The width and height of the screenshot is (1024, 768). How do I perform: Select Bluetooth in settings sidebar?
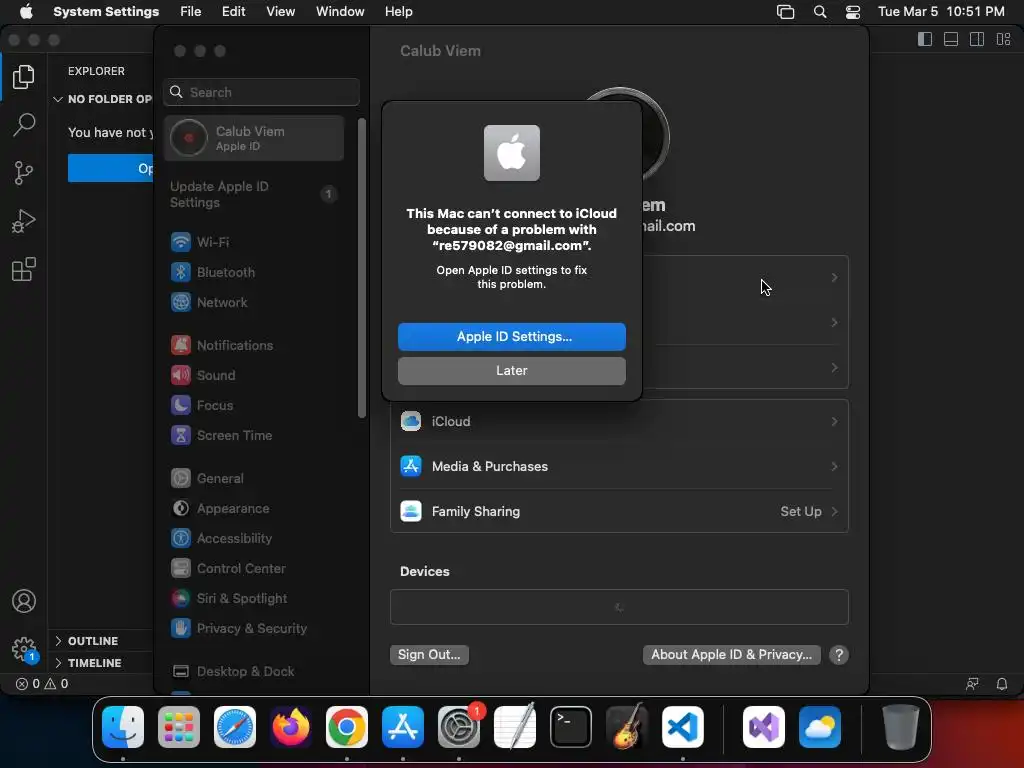[x=254, y=272]
